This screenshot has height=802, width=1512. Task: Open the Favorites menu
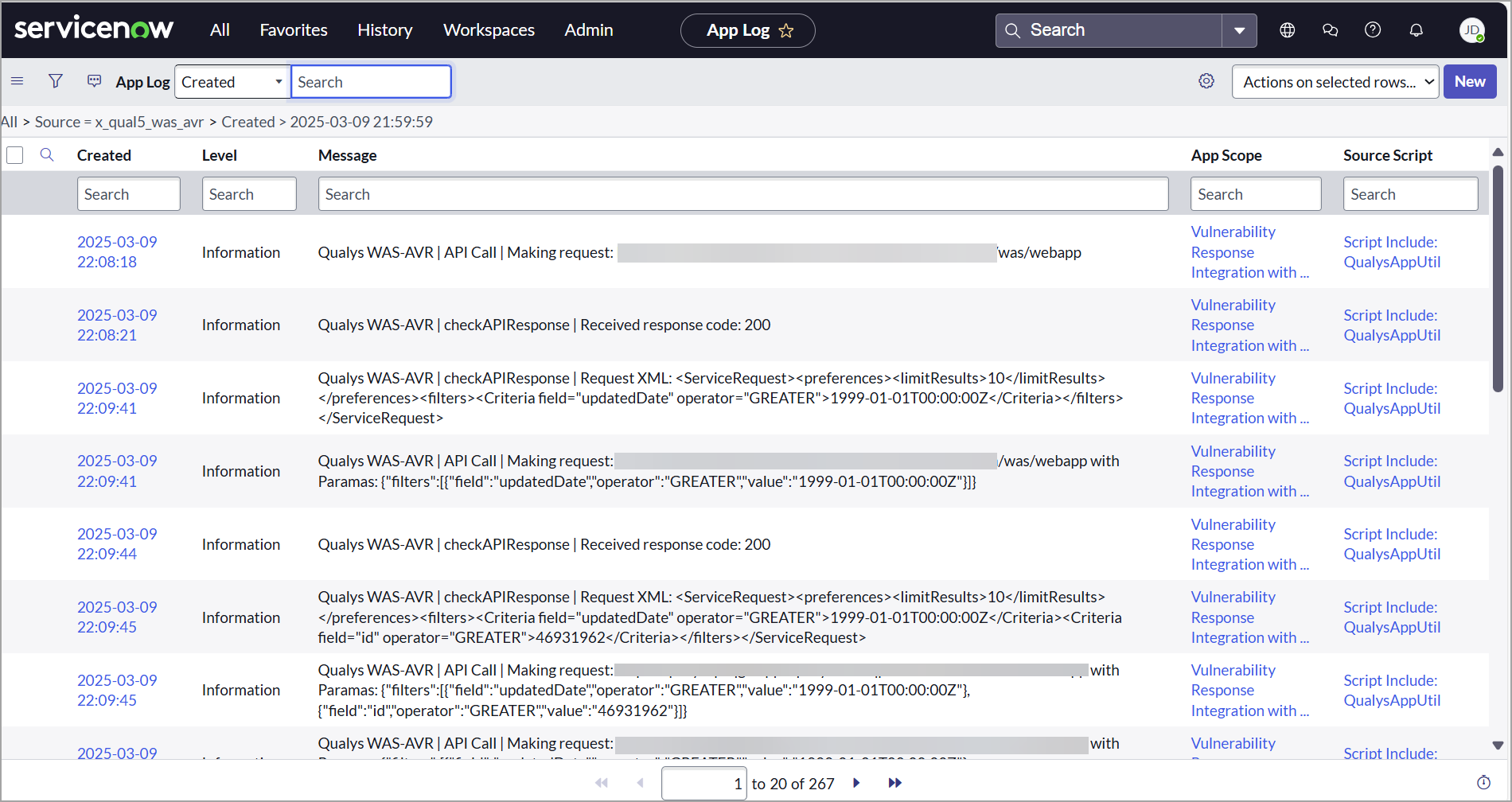(x=294, y=30)
